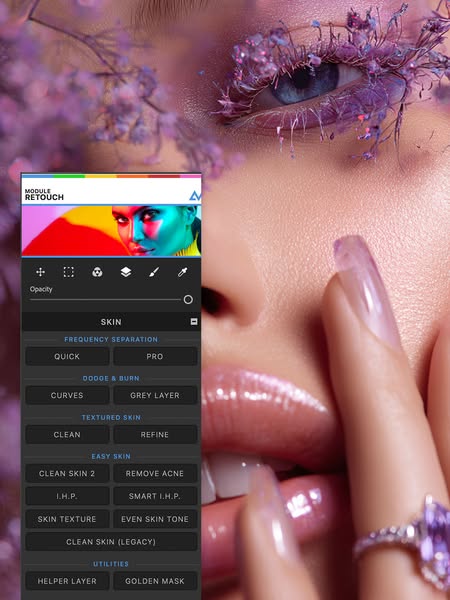The height and width of the screenshot is (600, 450).
Task: Create a HELPER LAYER
Action: coord(67,581)
